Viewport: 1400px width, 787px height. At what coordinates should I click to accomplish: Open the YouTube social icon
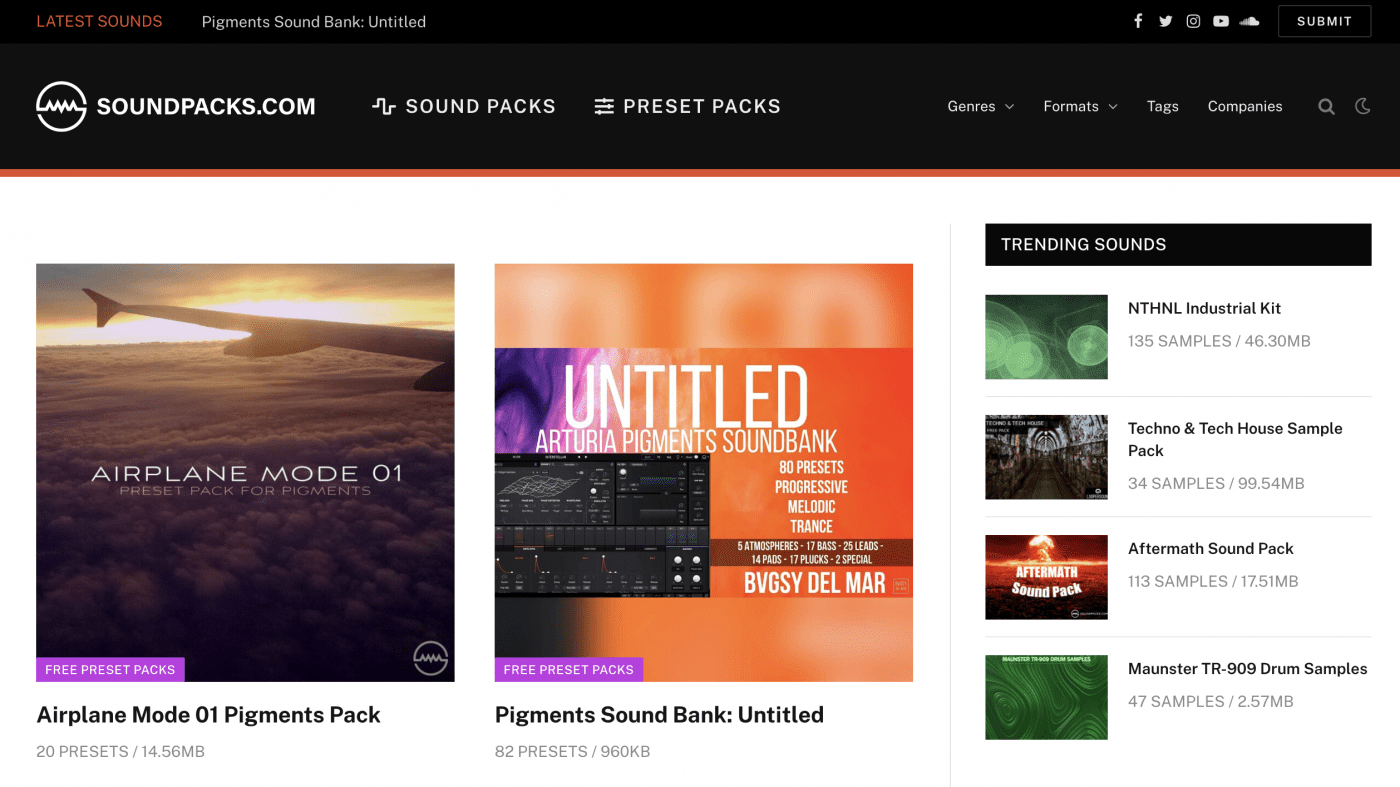point(1221,21)
